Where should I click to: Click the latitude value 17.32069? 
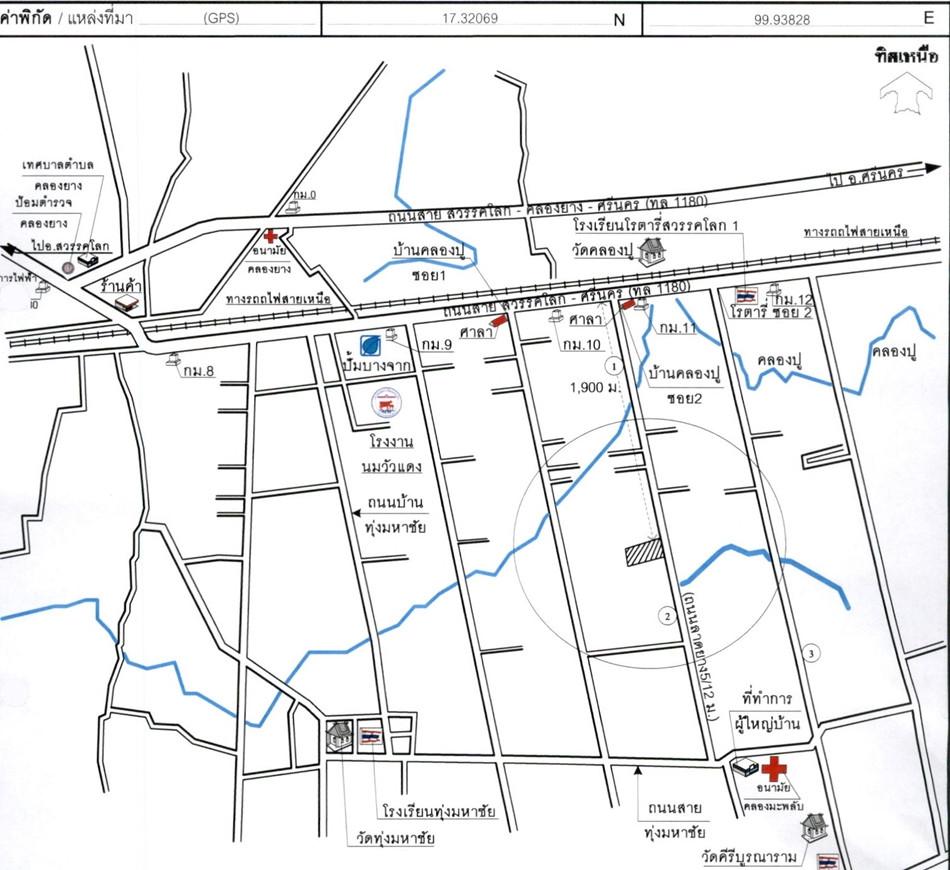[x=470, y=18]
